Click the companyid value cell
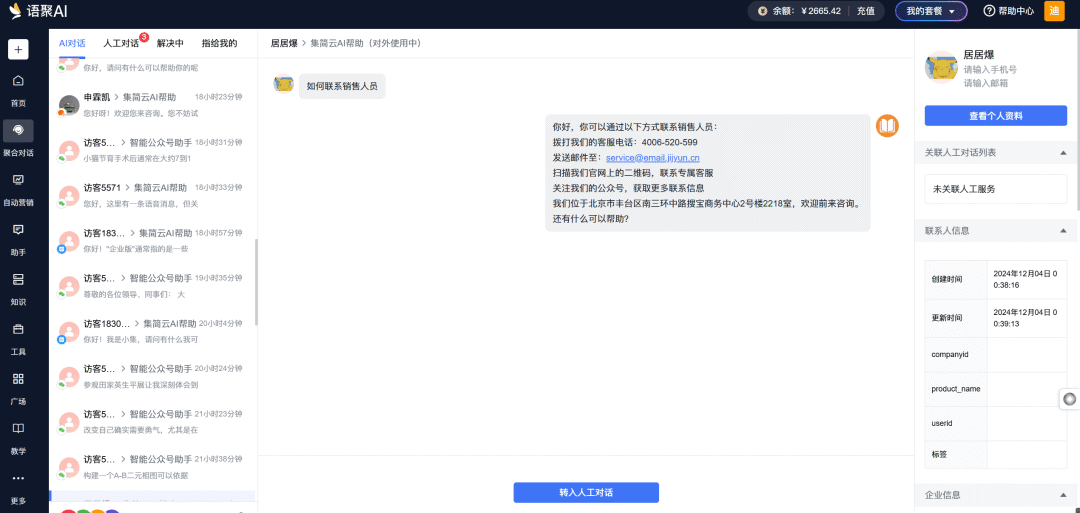The width and height of the screenshot is (1080, 513). coord(1026,354)
